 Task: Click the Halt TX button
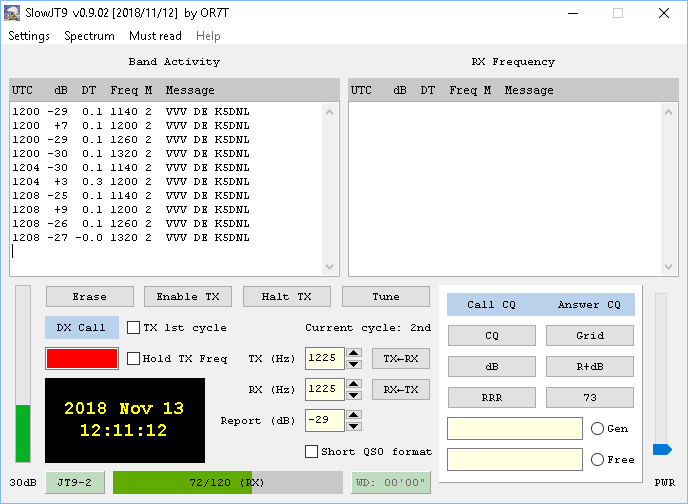pyautogui.click(x=287, y=297)
